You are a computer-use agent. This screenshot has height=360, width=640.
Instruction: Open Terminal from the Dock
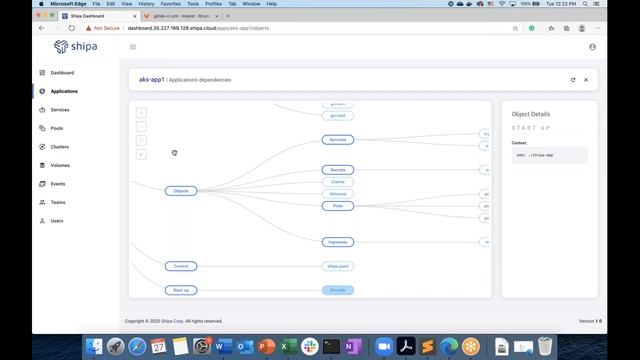click(331, 347)
